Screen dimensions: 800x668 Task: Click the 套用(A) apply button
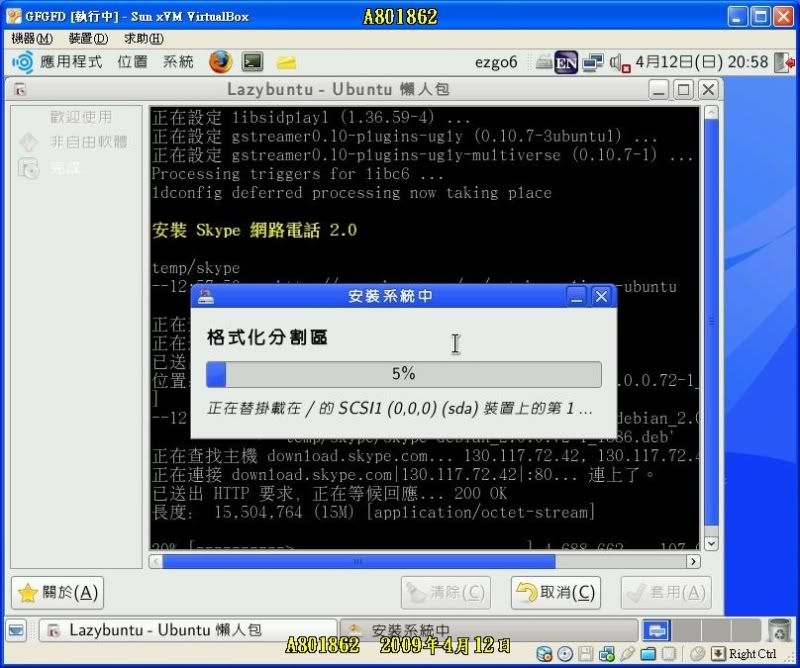coord(666,592)
